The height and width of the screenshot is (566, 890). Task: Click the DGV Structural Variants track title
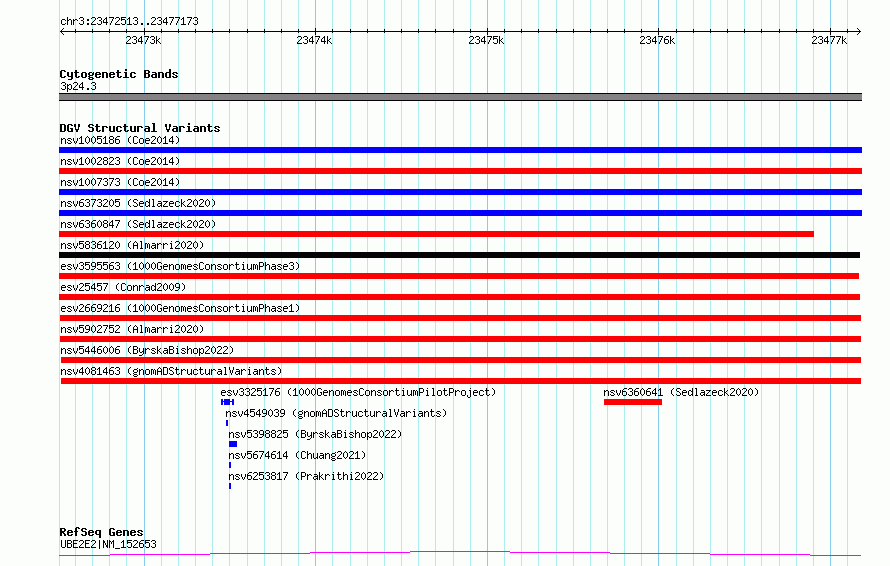point(140,128)
